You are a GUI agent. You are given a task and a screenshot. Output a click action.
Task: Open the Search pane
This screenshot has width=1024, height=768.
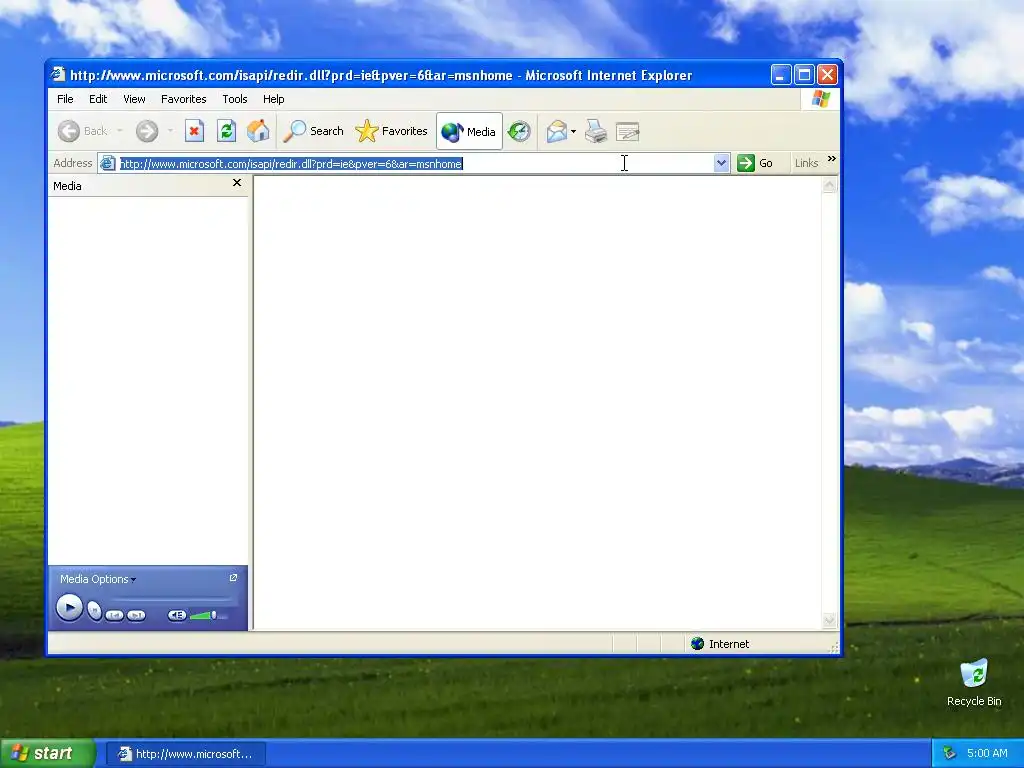(313, 131)
